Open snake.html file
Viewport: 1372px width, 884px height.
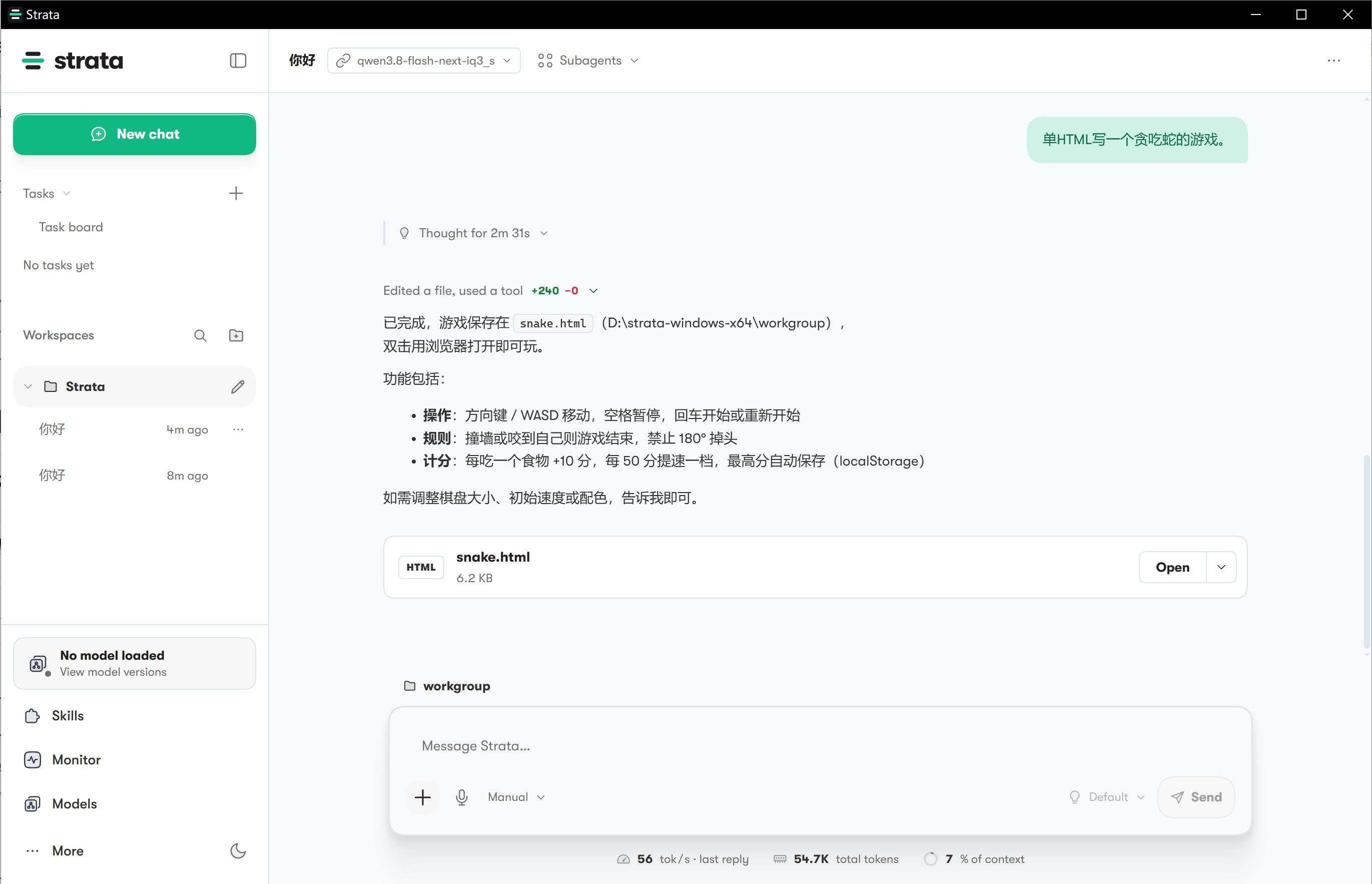[1172, 567]
